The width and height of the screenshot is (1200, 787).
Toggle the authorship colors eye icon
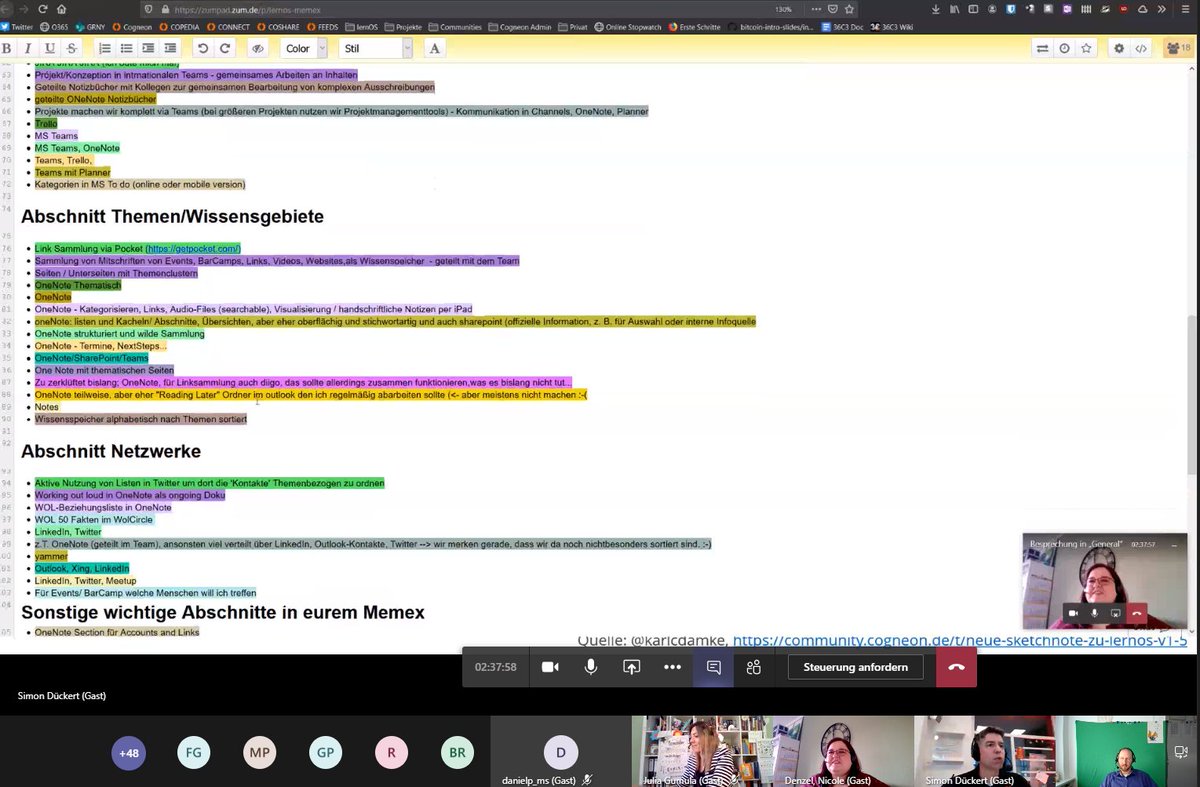point(258,47)
